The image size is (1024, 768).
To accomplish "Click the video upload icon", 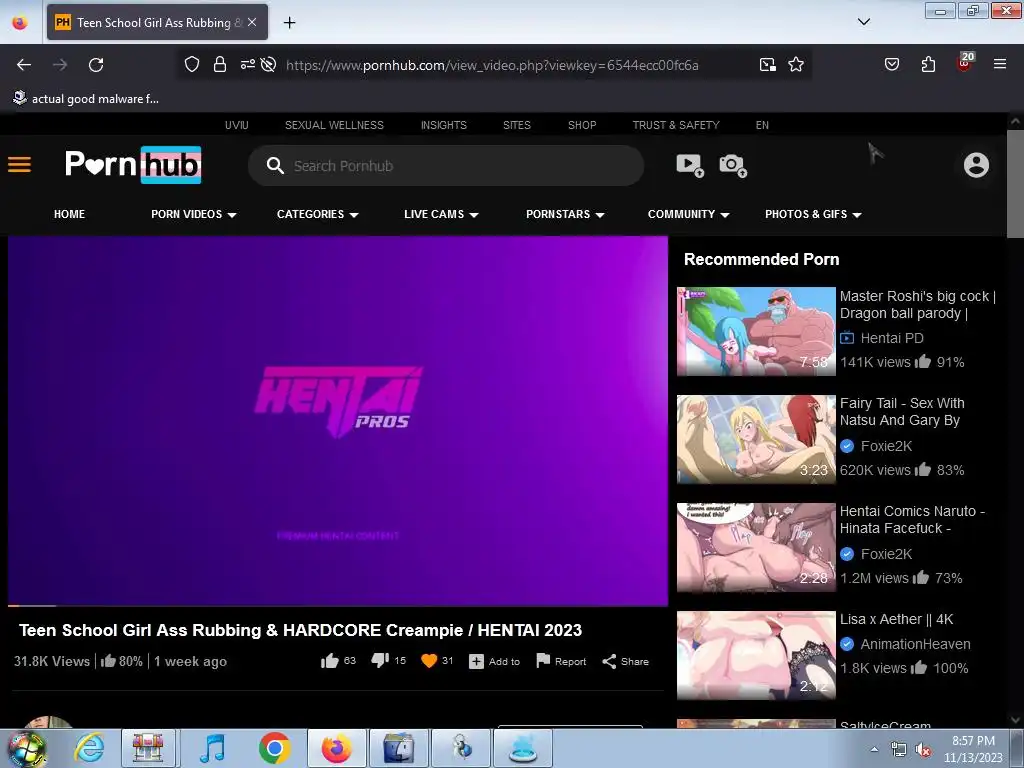I will point(690,165).
